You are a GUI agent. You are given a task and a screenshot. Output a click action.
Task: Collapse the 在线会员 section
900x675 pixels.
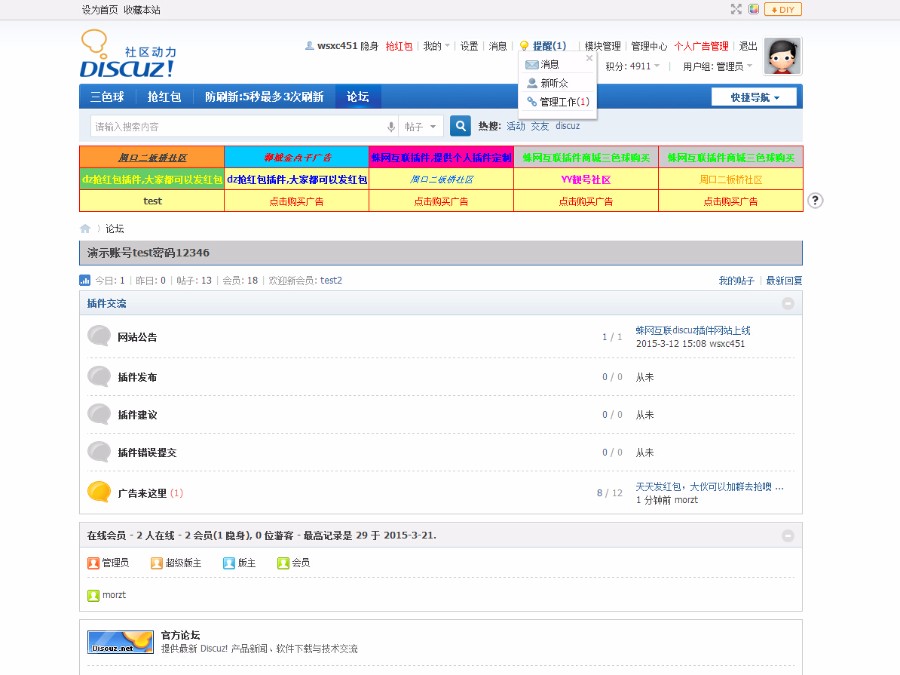pos(788,536)
